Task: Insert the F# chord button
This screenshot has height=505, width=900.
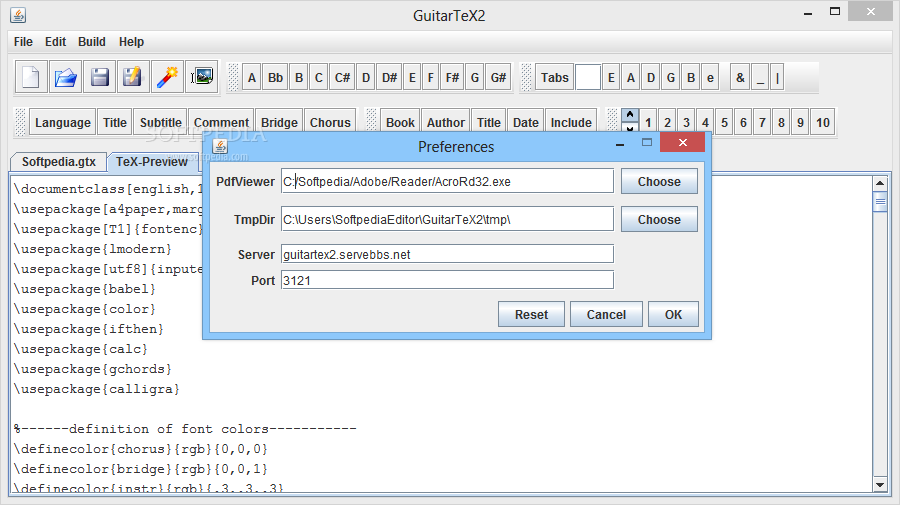Action: (452, 77)
